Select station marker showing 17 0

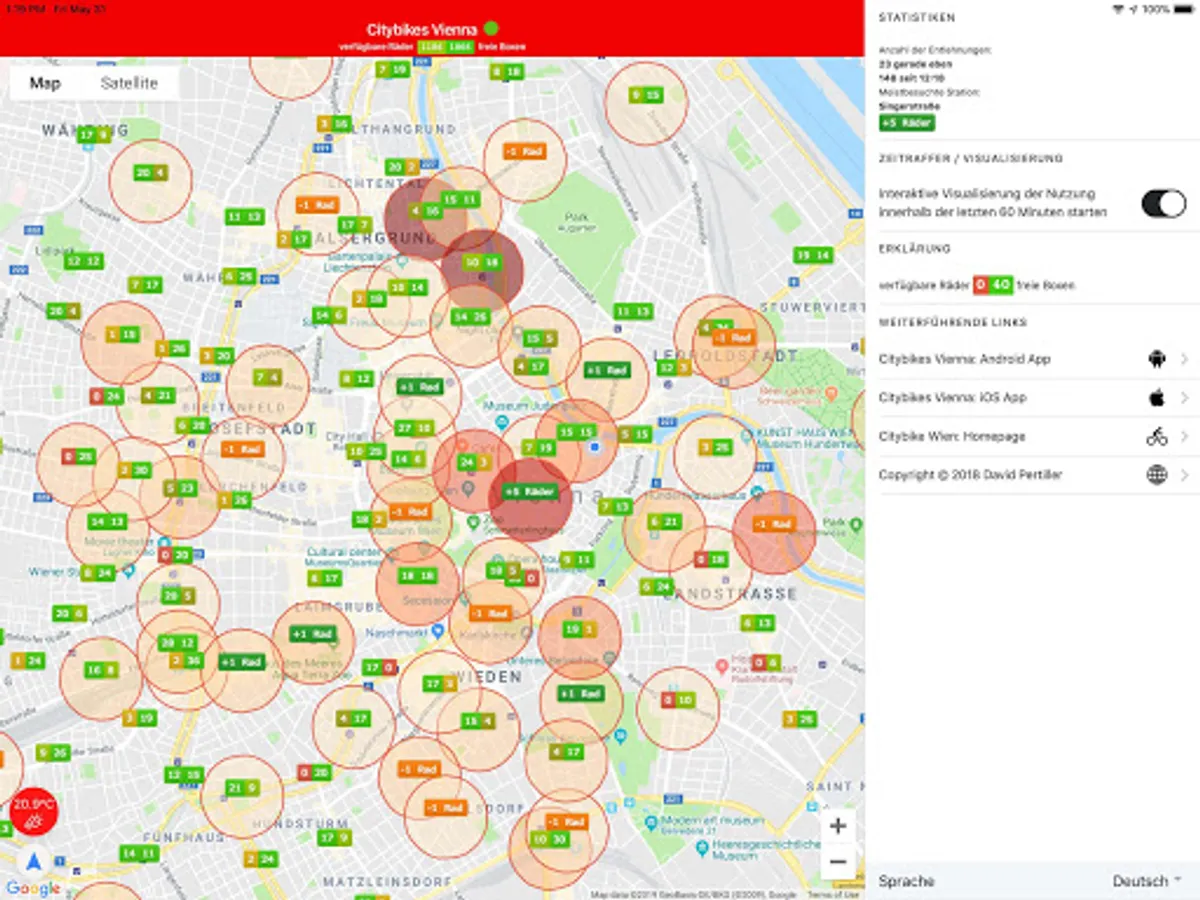click(378, 667)
